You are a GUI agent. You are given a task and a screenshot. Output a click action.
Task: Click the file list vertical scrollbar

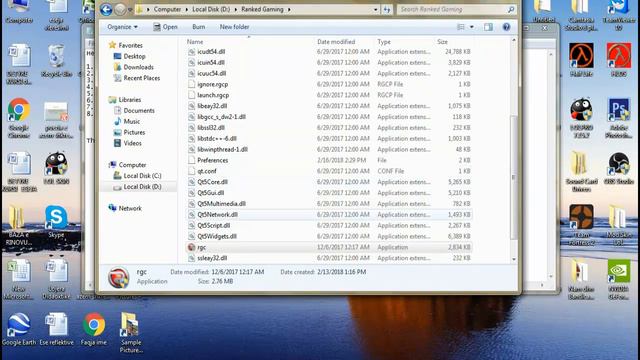pos(514,178)
